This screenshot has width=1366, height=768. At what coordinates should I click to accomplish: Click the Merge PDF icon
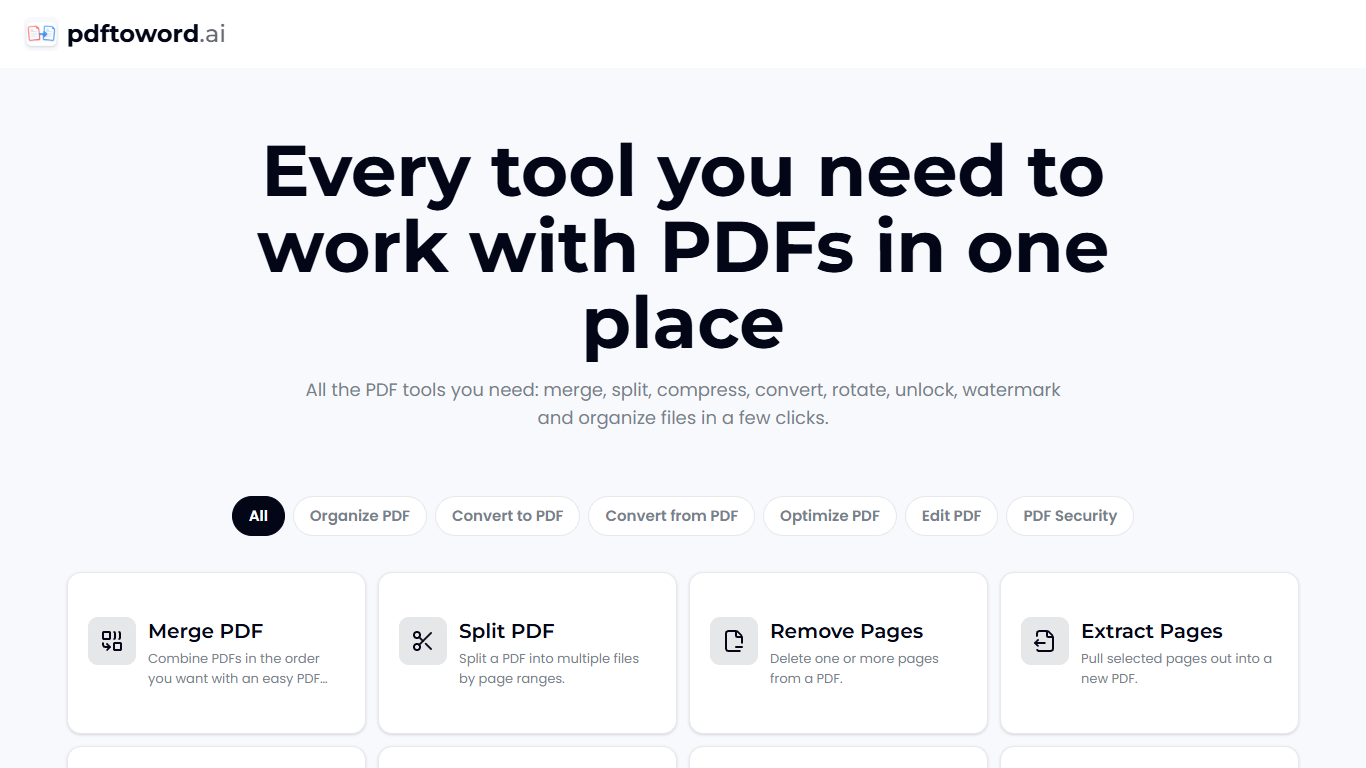pyautogui.click(x=112, y=641)
